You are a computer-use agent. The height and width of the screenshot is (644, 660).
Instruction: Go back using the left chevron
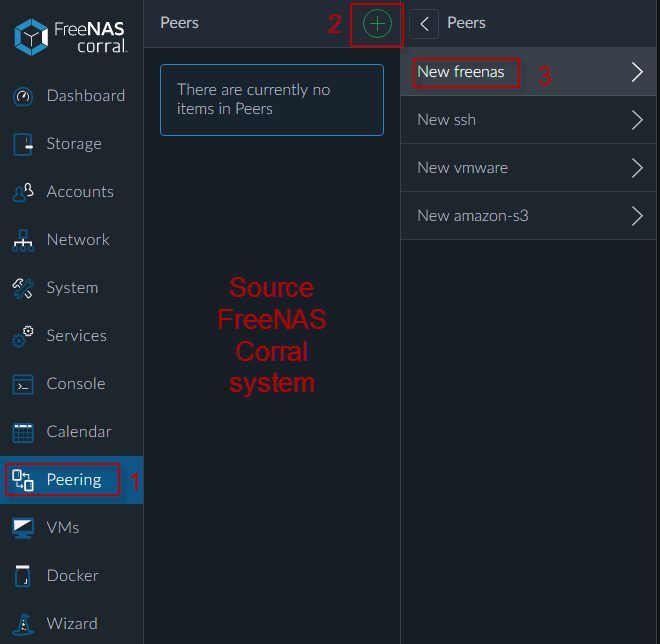424,24
